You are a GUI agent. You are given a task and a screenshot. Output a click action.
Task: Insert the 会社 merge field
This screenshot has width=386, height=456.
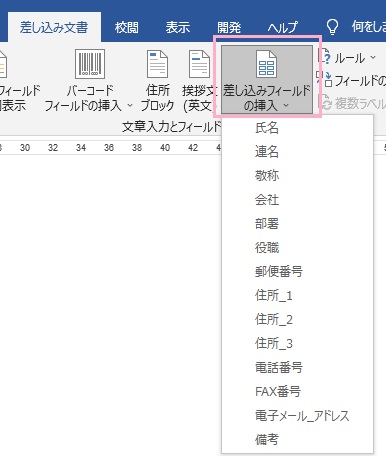[x=297, y=200]
